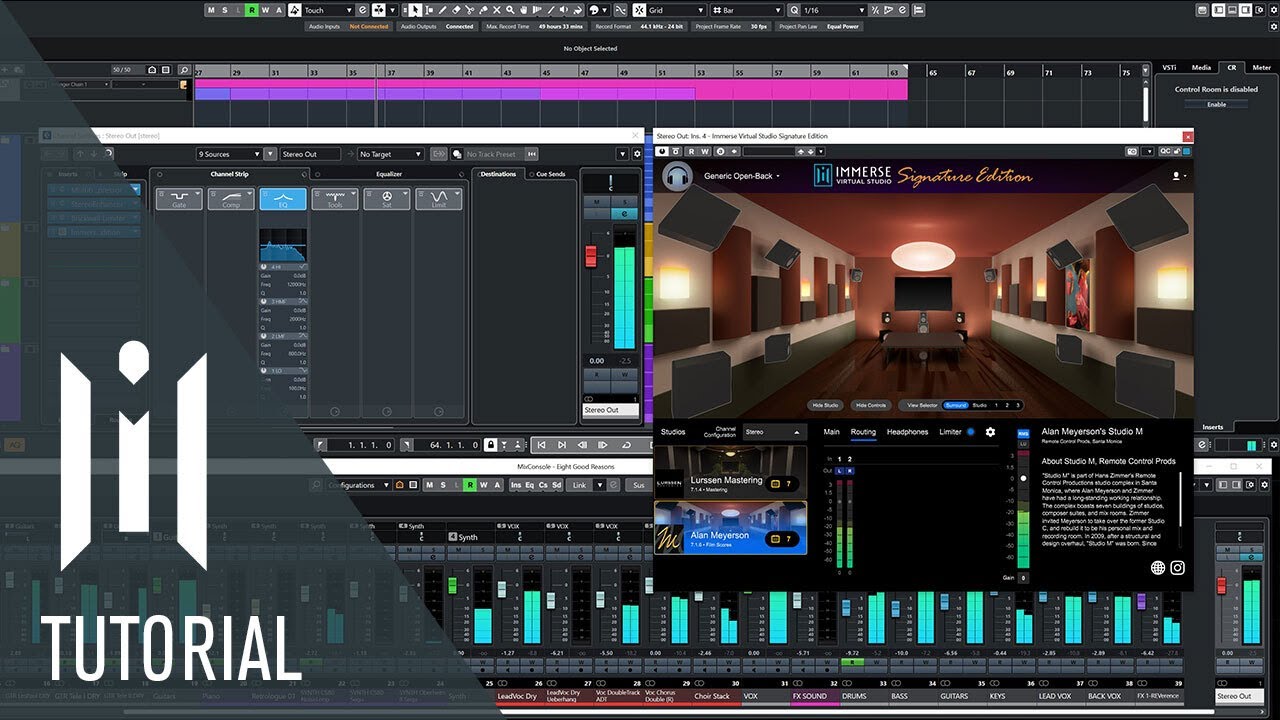Adjust the Stereo Out channel fader
Screen dimensions: 1280x720
(x=591, y=257)
